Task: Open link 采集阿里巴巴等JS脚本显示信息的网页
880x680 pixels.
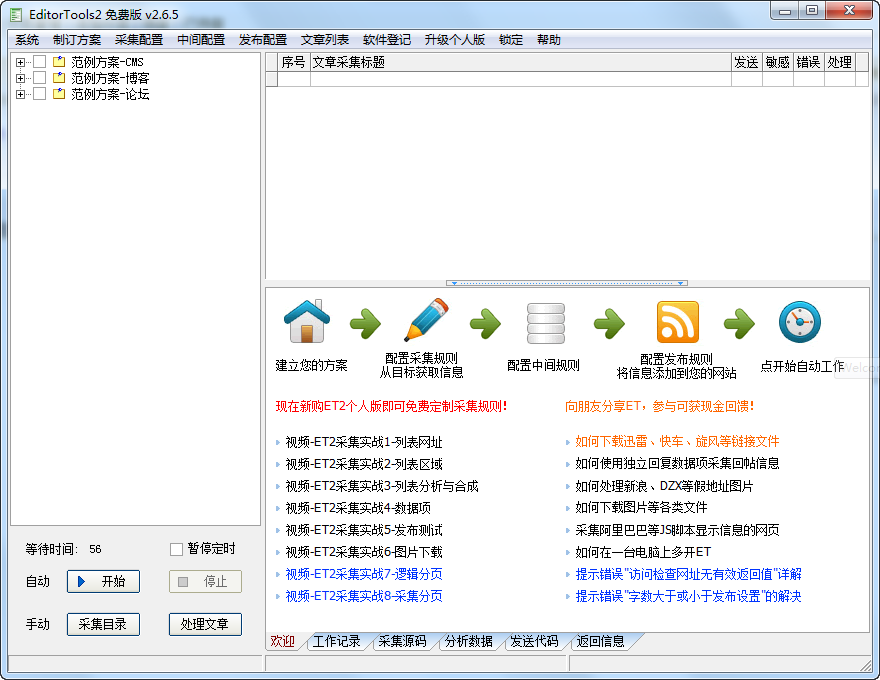Action: coord(677,530)
